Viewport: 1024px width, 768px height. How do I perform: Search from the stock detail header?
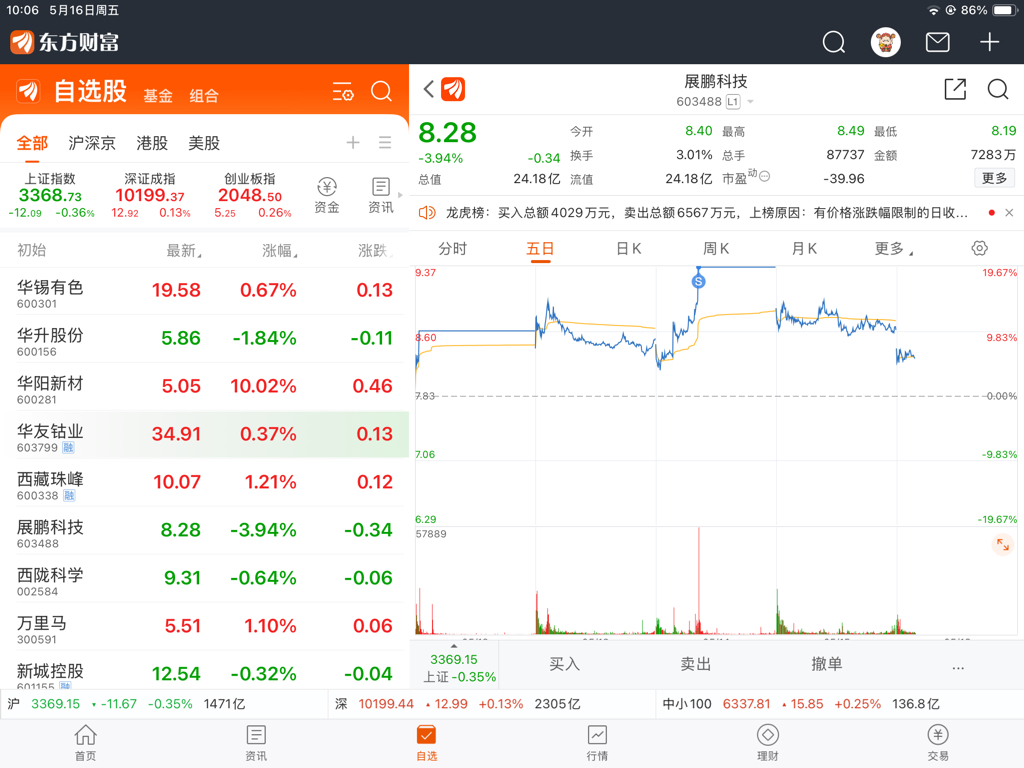pos(998,89)
